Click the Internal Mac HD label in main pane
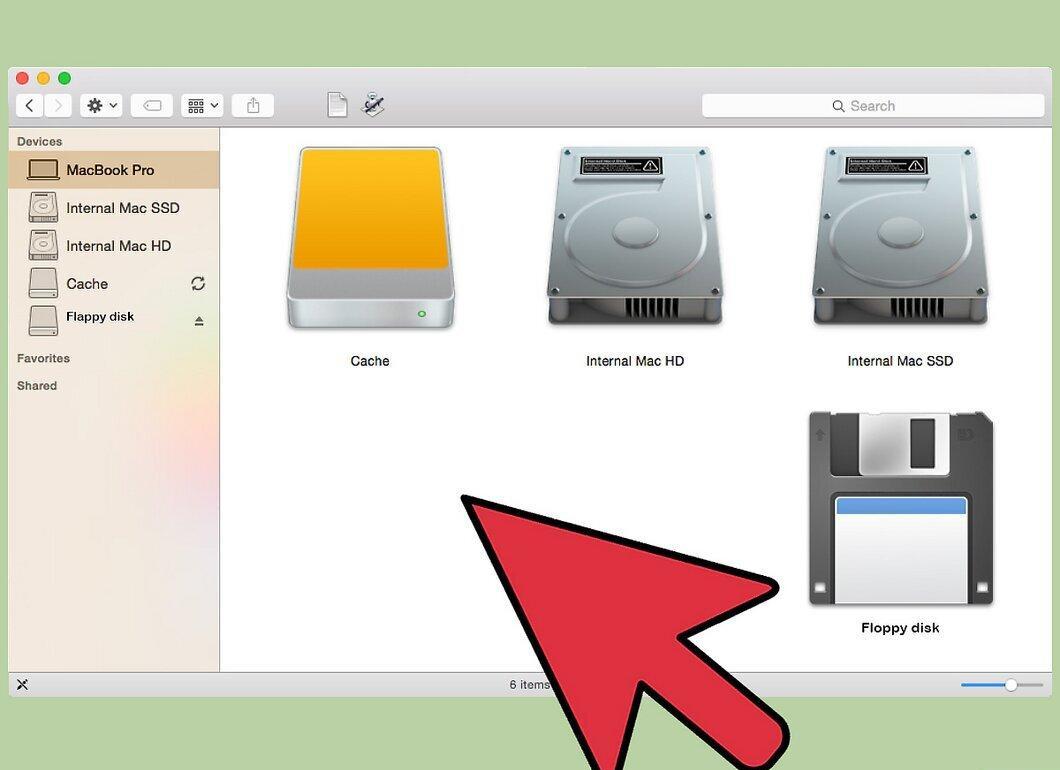The height and width of the screenshot is (770, 1060). [635, 361]
